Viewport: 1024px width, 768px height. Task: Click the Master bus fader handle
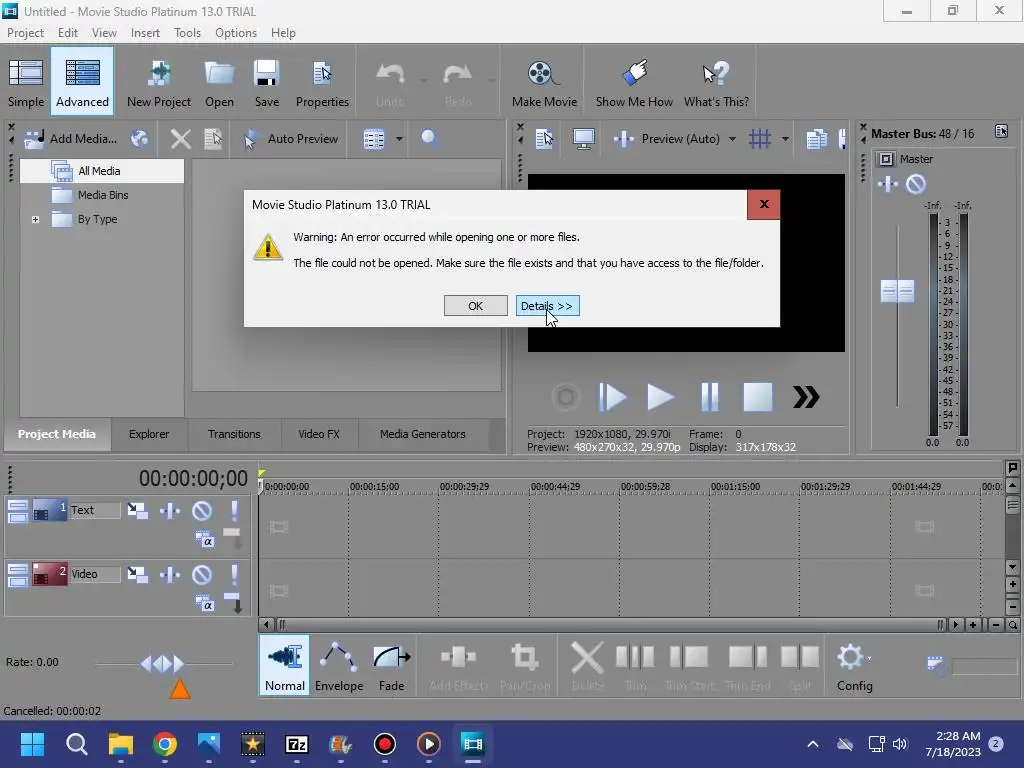click(x=897, y=291)
